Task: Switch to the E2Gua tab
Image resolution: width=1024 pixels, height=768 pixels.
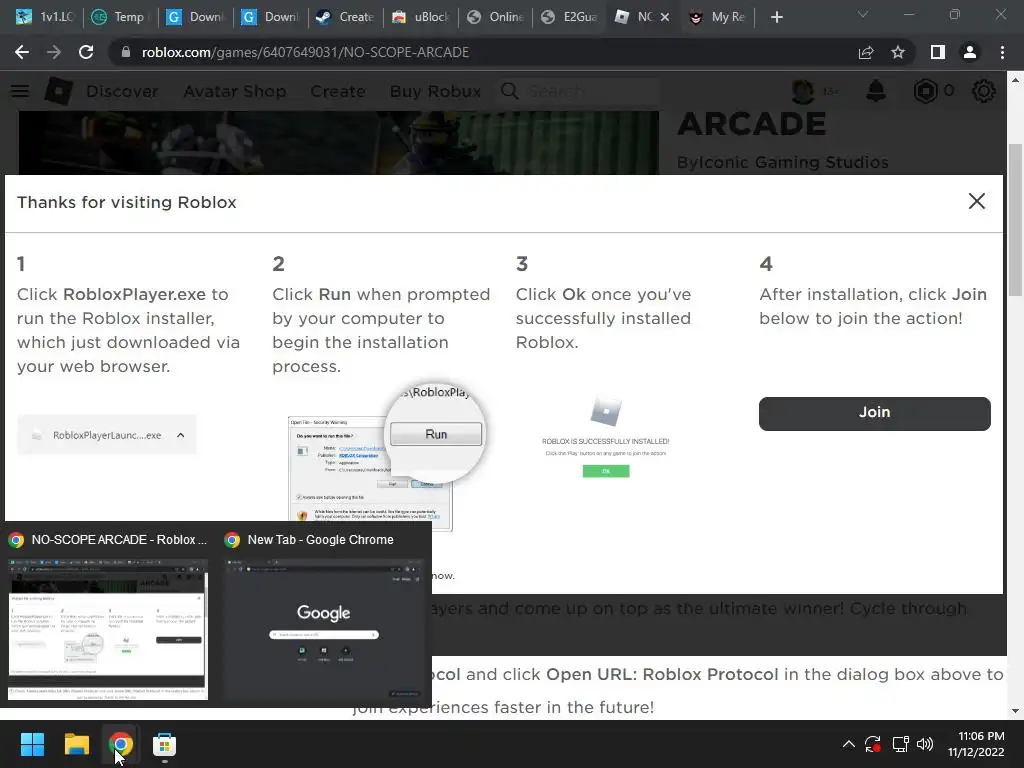Action: pos(570,17)
